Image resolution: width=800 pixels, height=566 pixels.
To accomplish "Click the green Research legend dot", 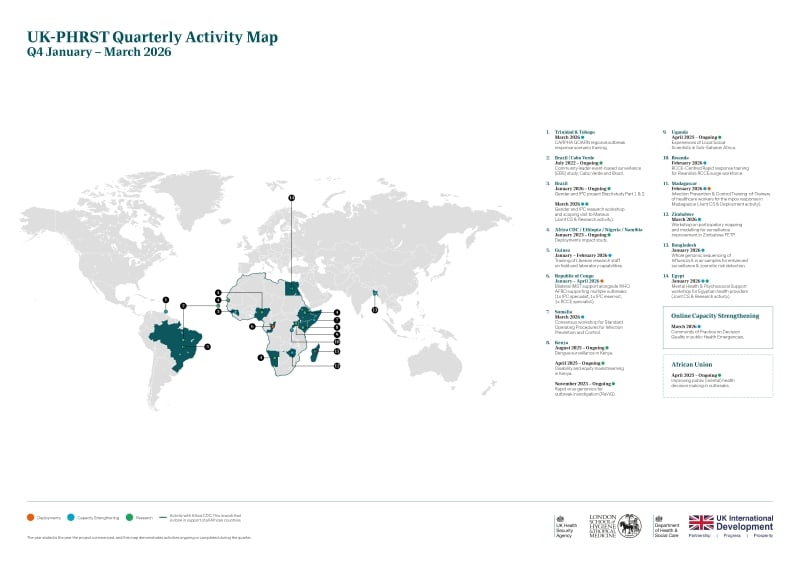I will coord(130,518).
